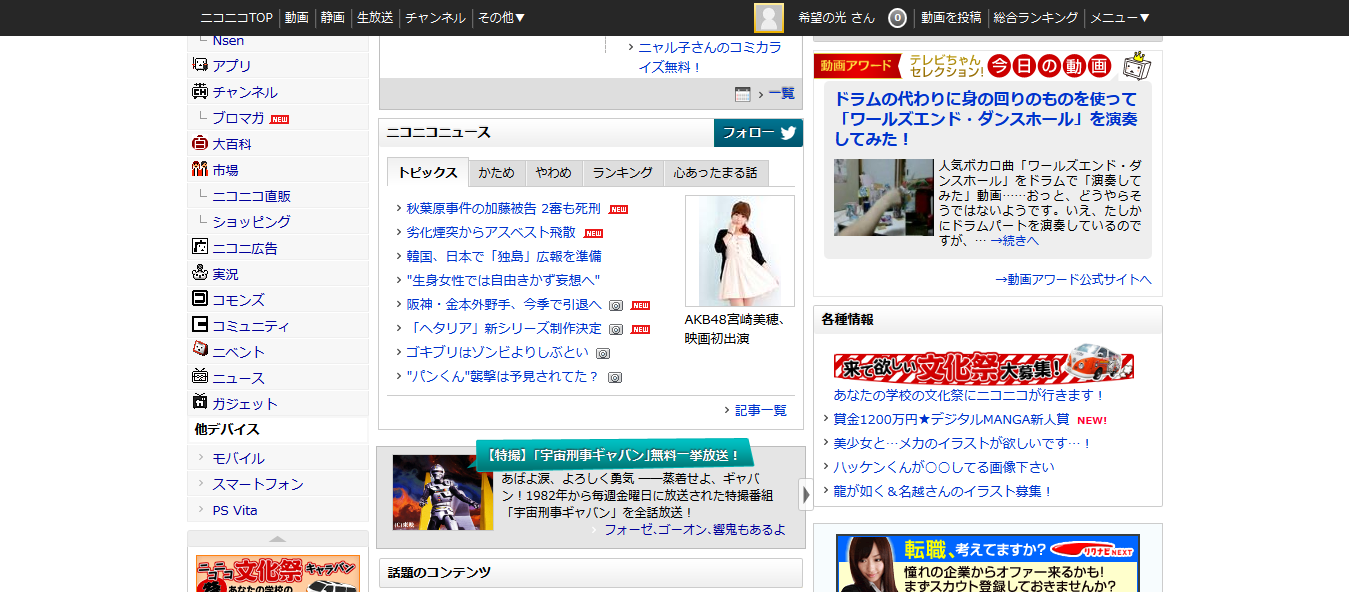Open ブロマガ sidebar sub-item
Screen dimensions: 1349x592
click(x=238, y=117)
